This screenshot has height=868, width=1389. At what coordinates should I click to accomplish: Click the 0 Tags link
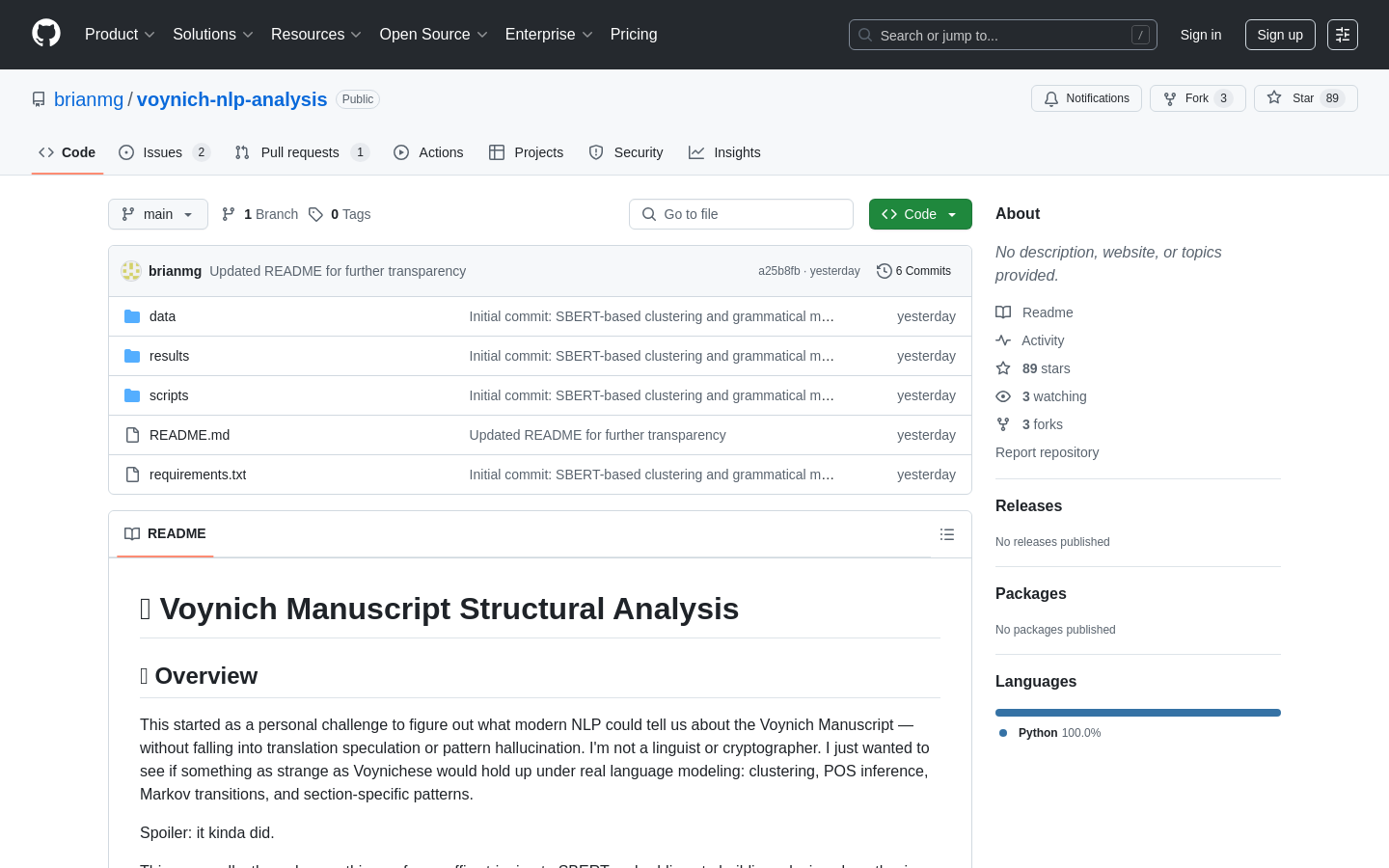[x=340, y=214]
